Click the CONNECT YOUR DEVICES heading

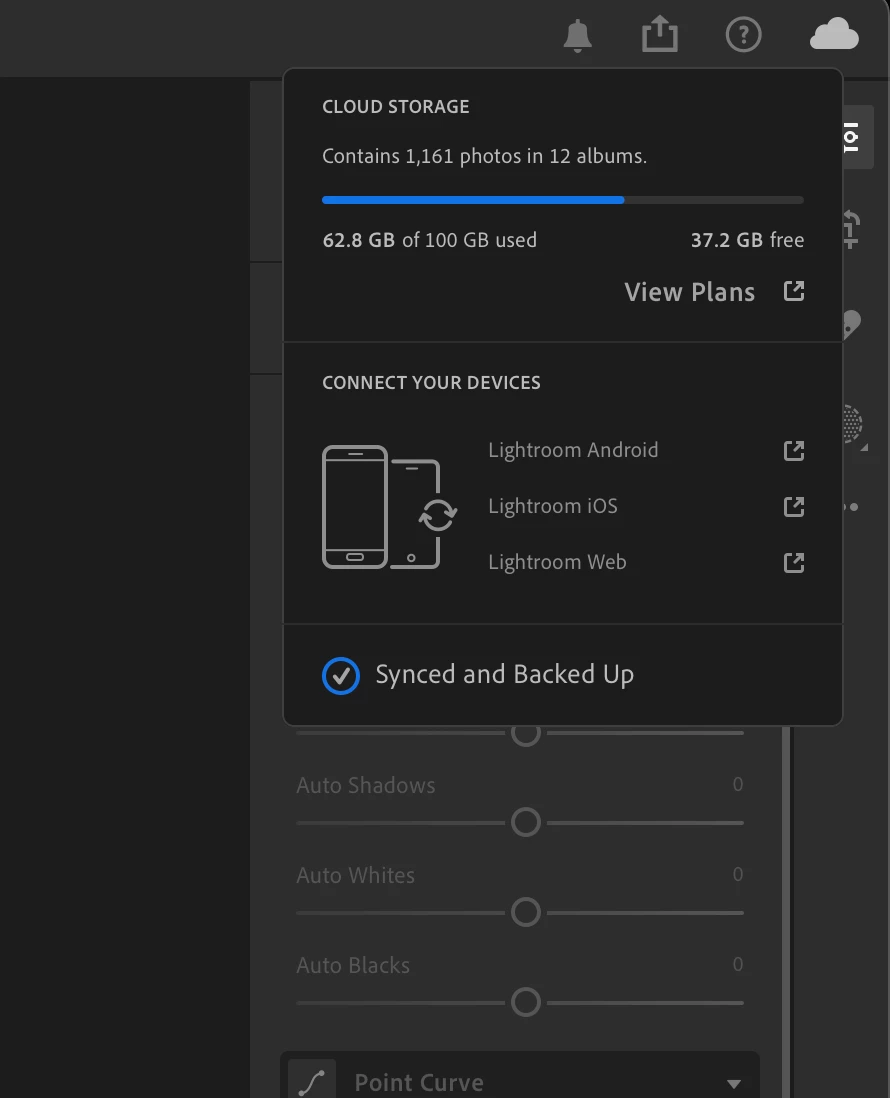431,382
